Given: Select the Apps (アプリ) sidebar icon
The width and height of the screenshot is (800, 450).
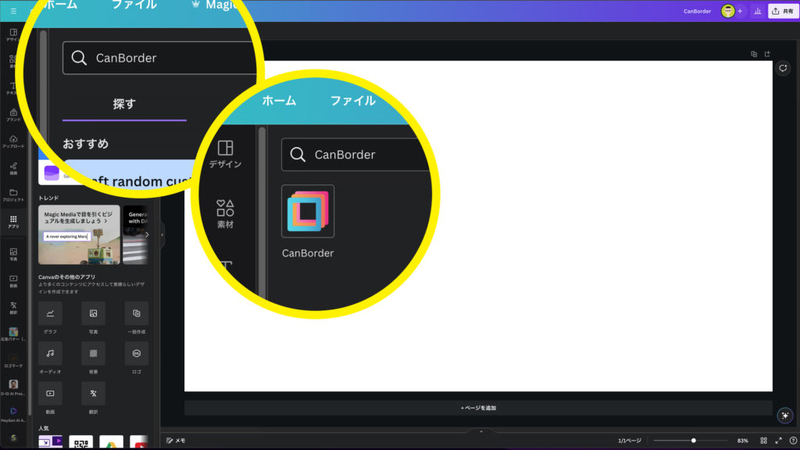Looking at the screenshot, I should tap(13, 222).
